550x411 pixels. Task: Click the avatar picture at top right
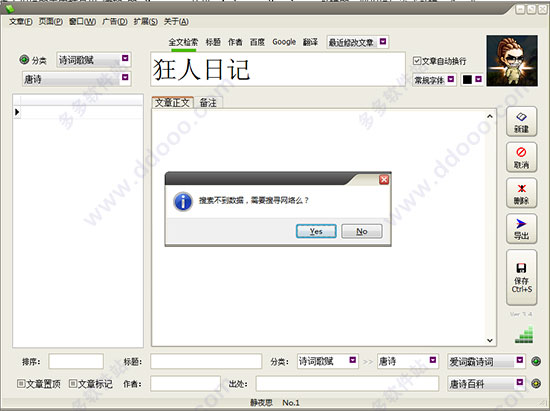[x=512, y=61]
